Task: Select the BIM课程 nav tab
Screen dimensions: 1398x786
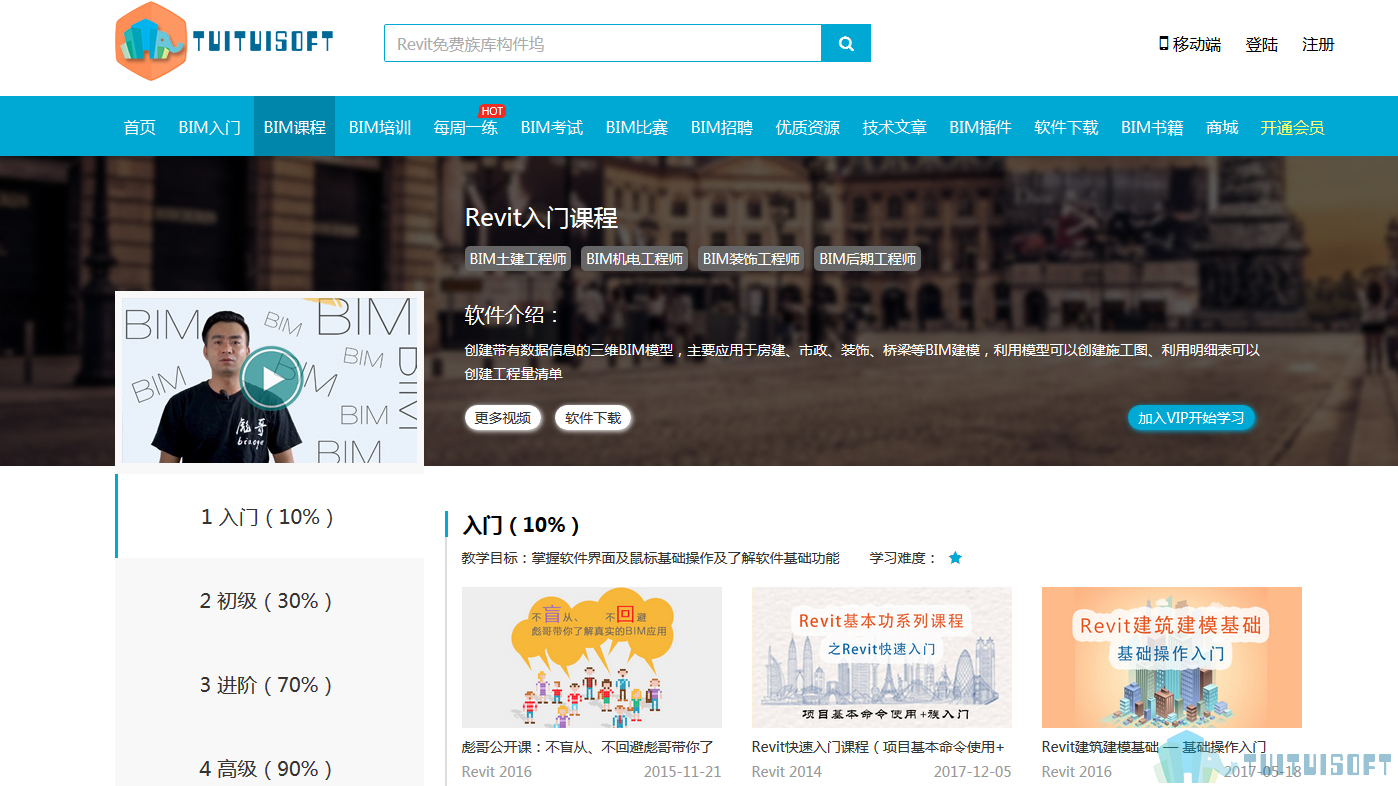Action: (295, 127)
